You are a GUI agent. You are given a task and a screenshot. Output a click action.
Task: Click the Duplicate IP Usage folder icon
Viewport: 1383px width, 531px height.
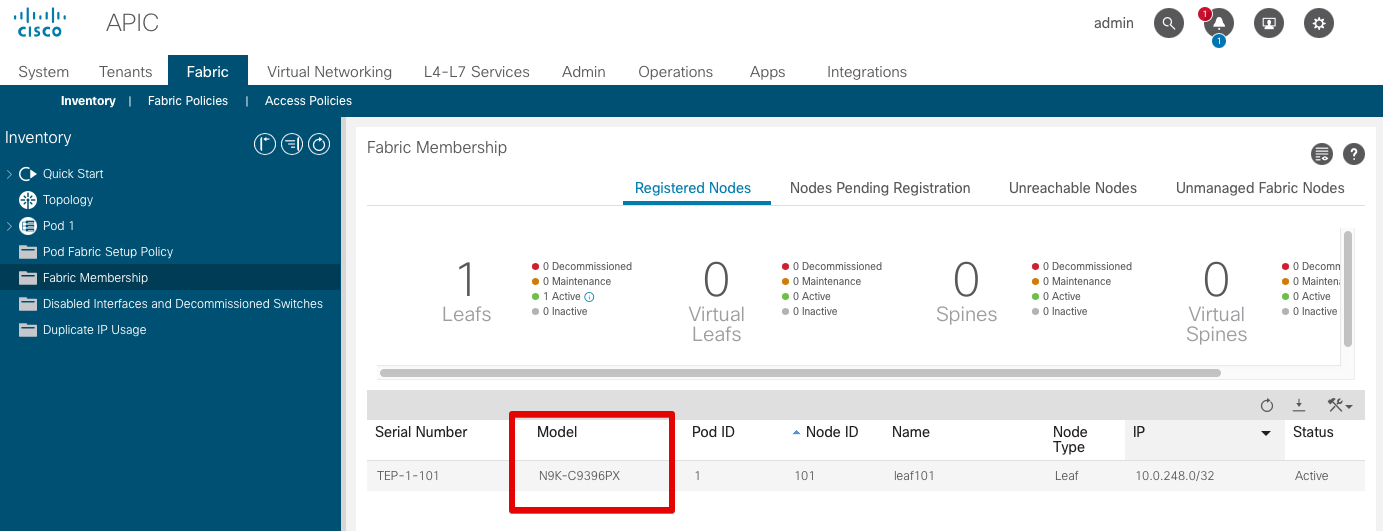point(28,330)
